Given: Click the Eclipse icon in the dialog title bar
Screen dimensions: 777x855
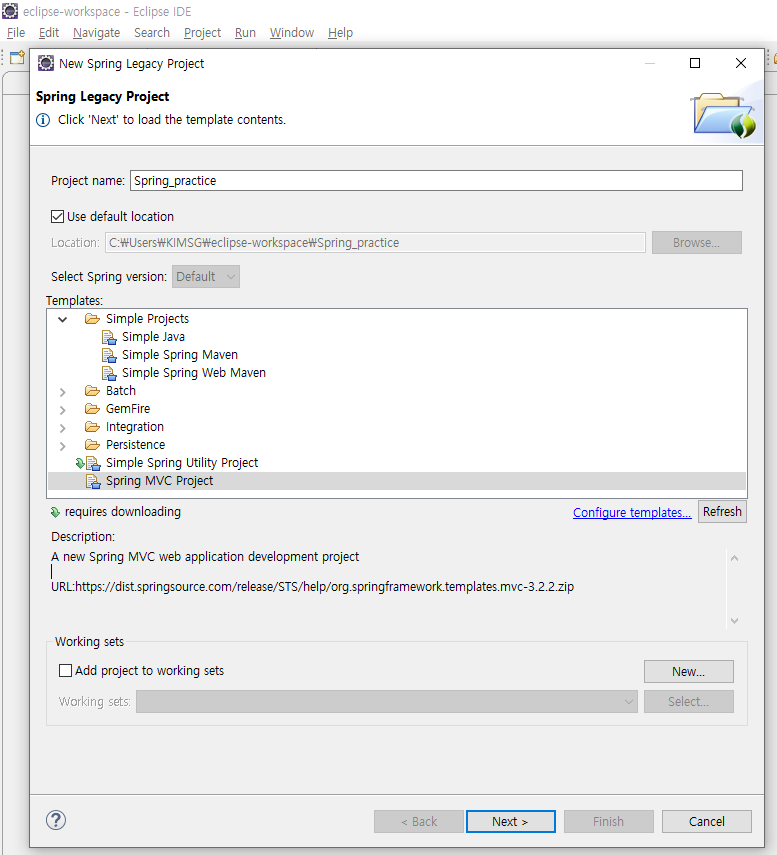Looking at the screenshot, I should (x=46, y=63).
